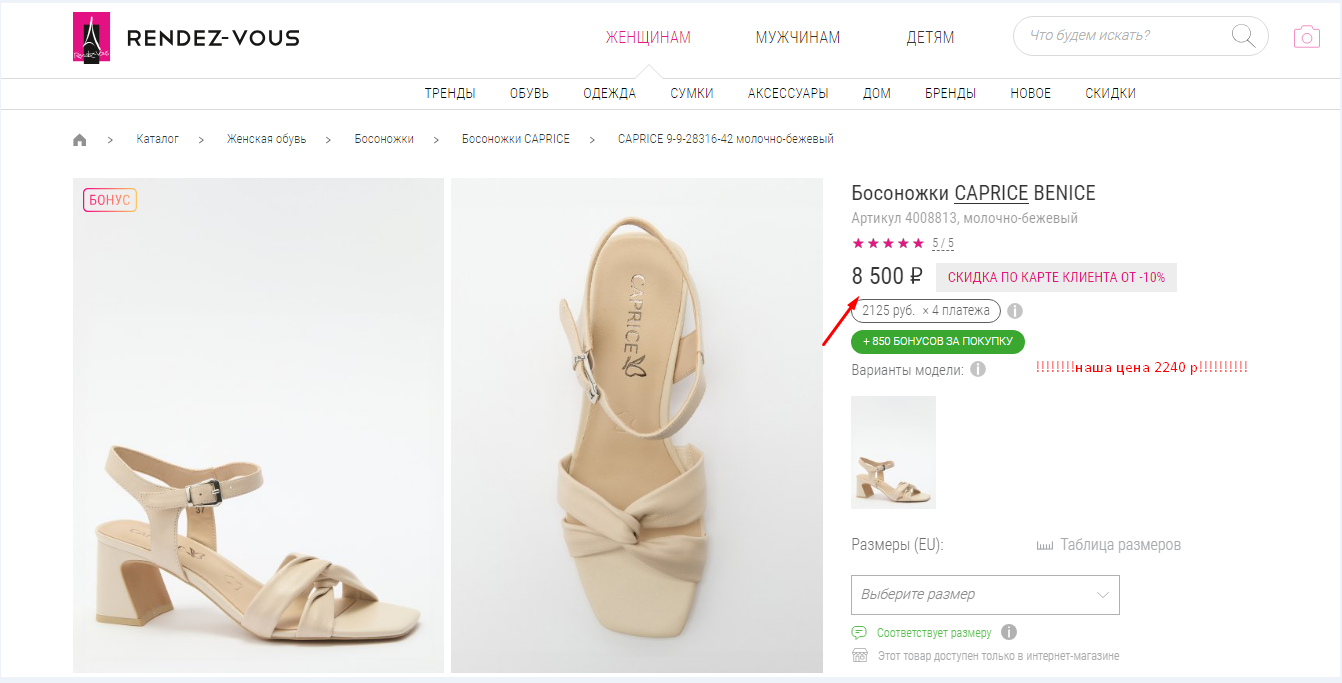1342x683 pixels.
Task: Click the Rendez-Vous logo icon
Action: point(91,38)
